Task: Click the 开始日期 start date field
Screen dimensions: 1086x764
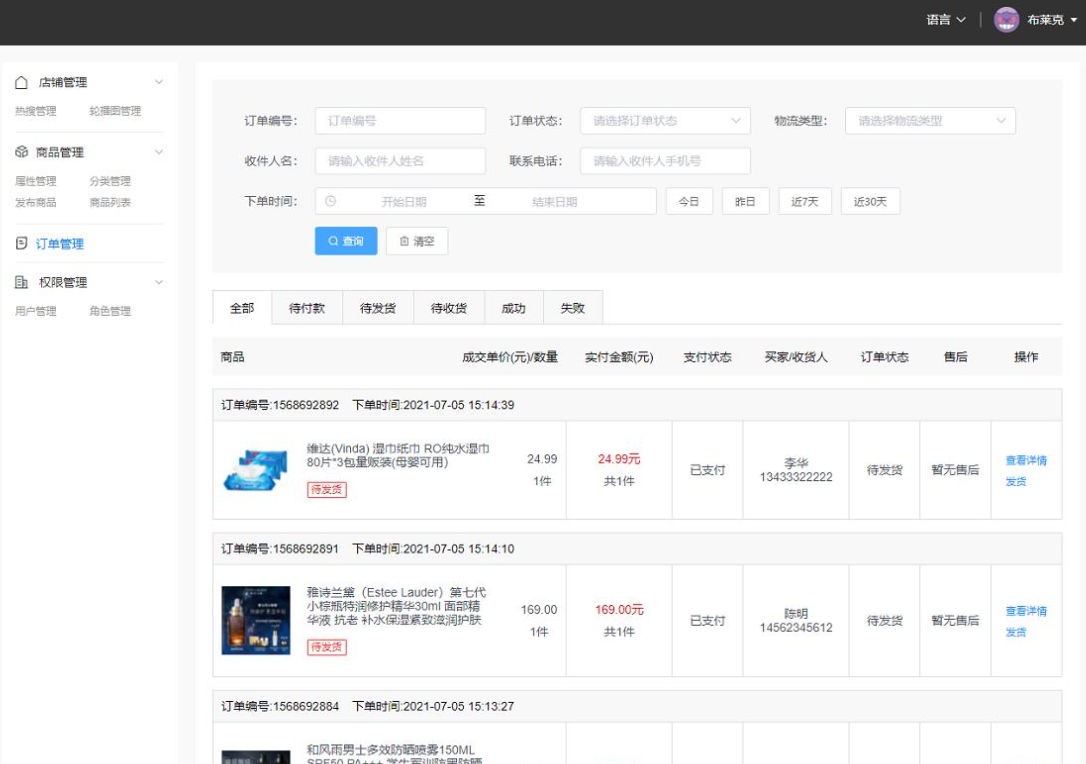Action: 404,202
